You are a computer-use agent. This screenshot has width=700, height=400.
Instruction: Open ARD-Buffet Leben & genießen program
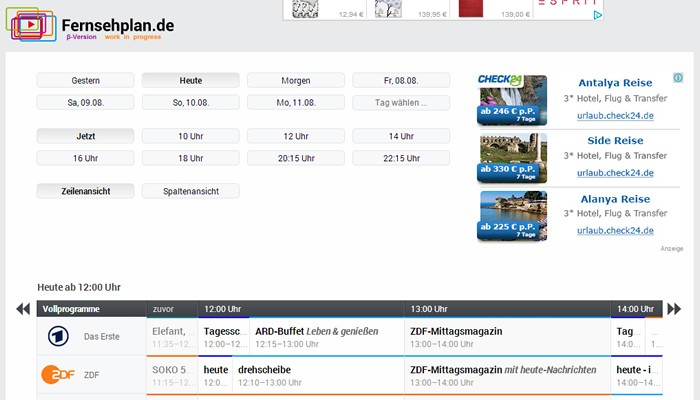327,337
